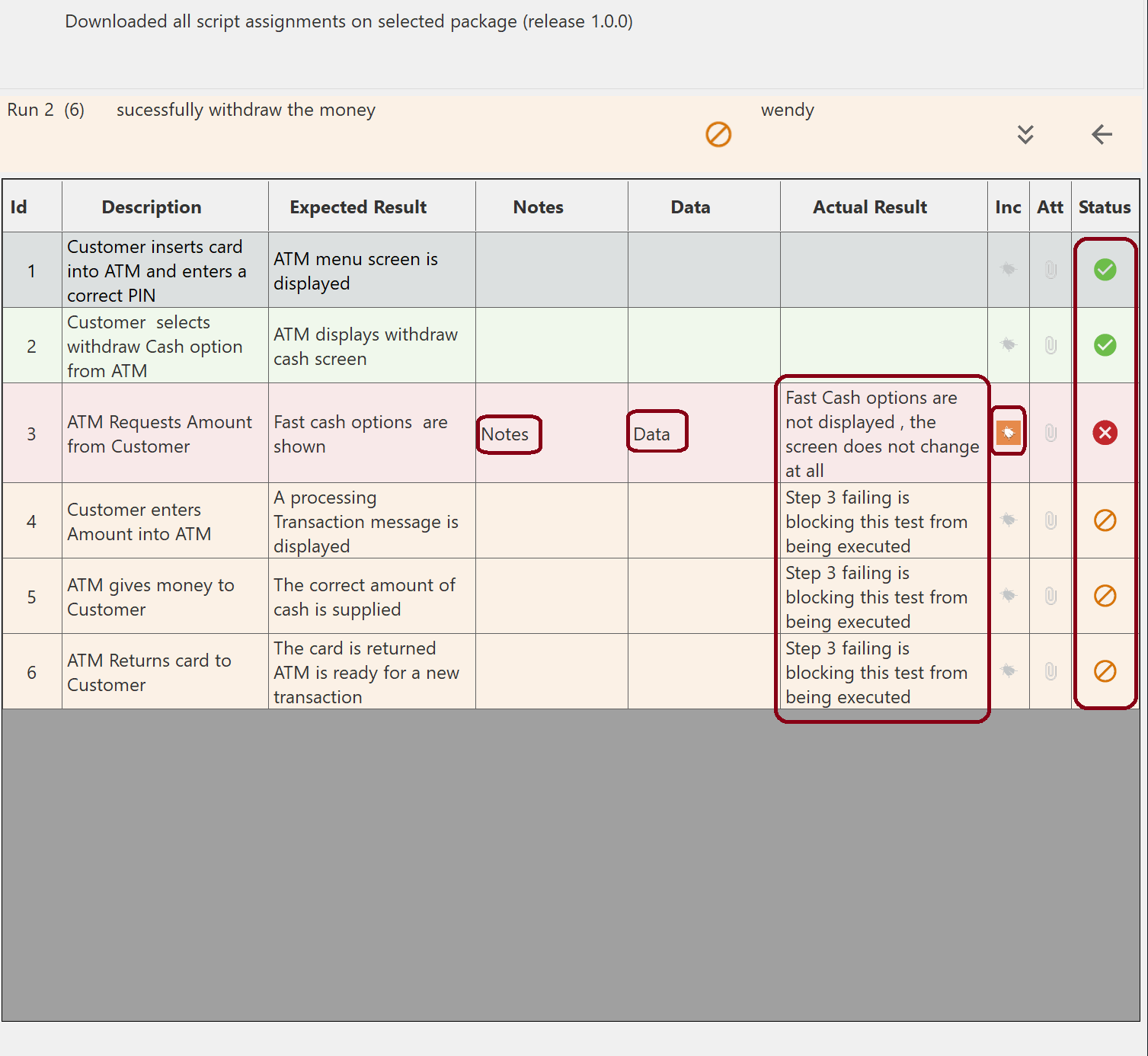
Task: Click the back arrow in the run header
Action: pyautogui.click(x=1102, y=135)
